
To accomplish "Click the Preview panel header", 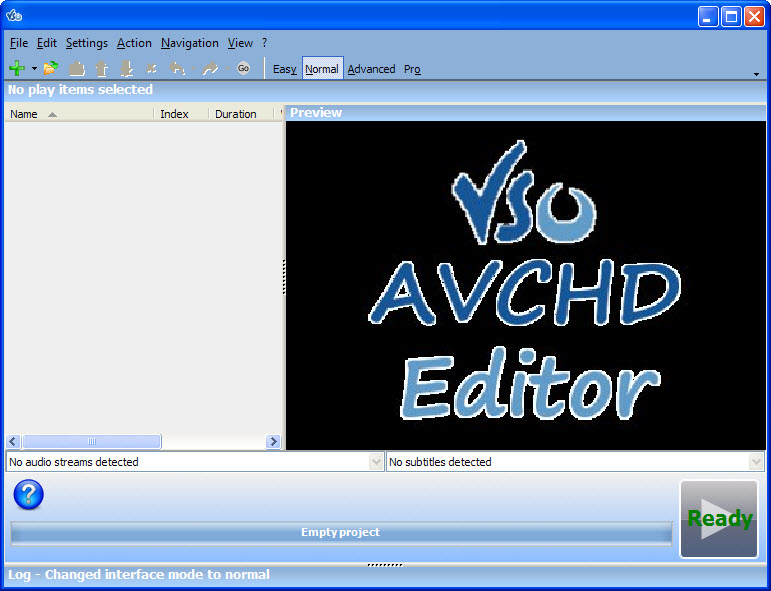I will pyautogui.click(x=526, y=113).
